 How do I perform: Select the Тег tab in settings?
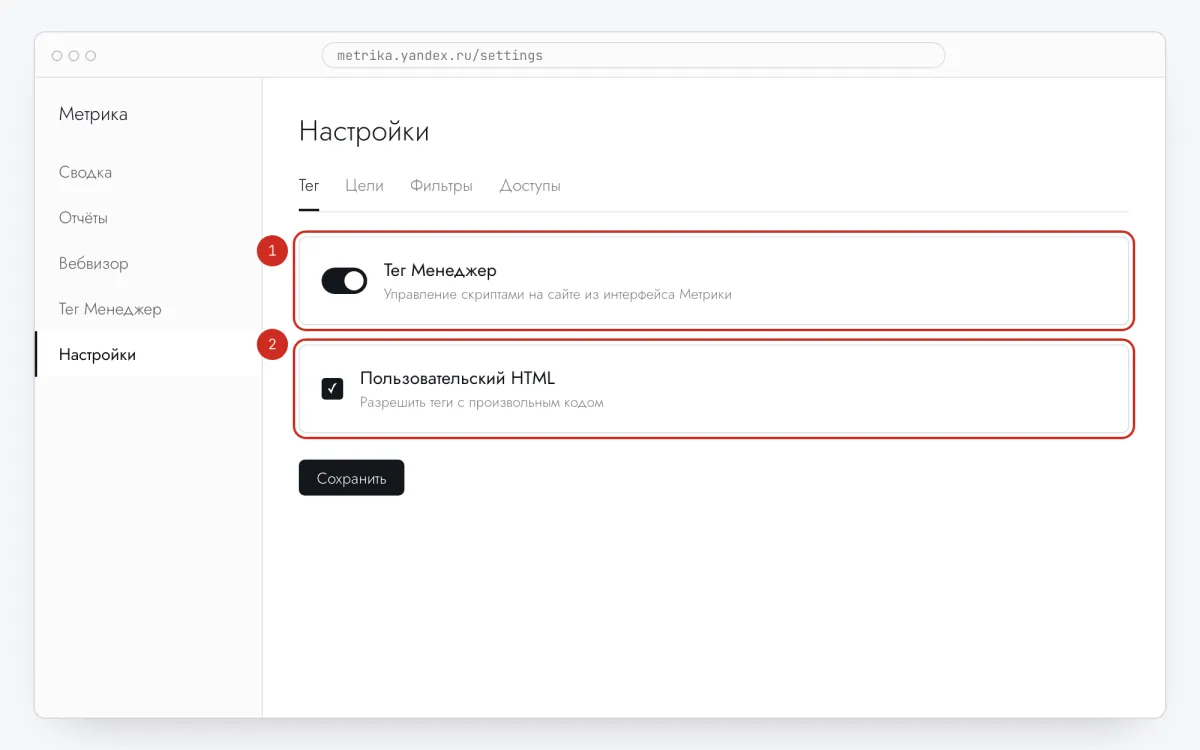point(309,186)
